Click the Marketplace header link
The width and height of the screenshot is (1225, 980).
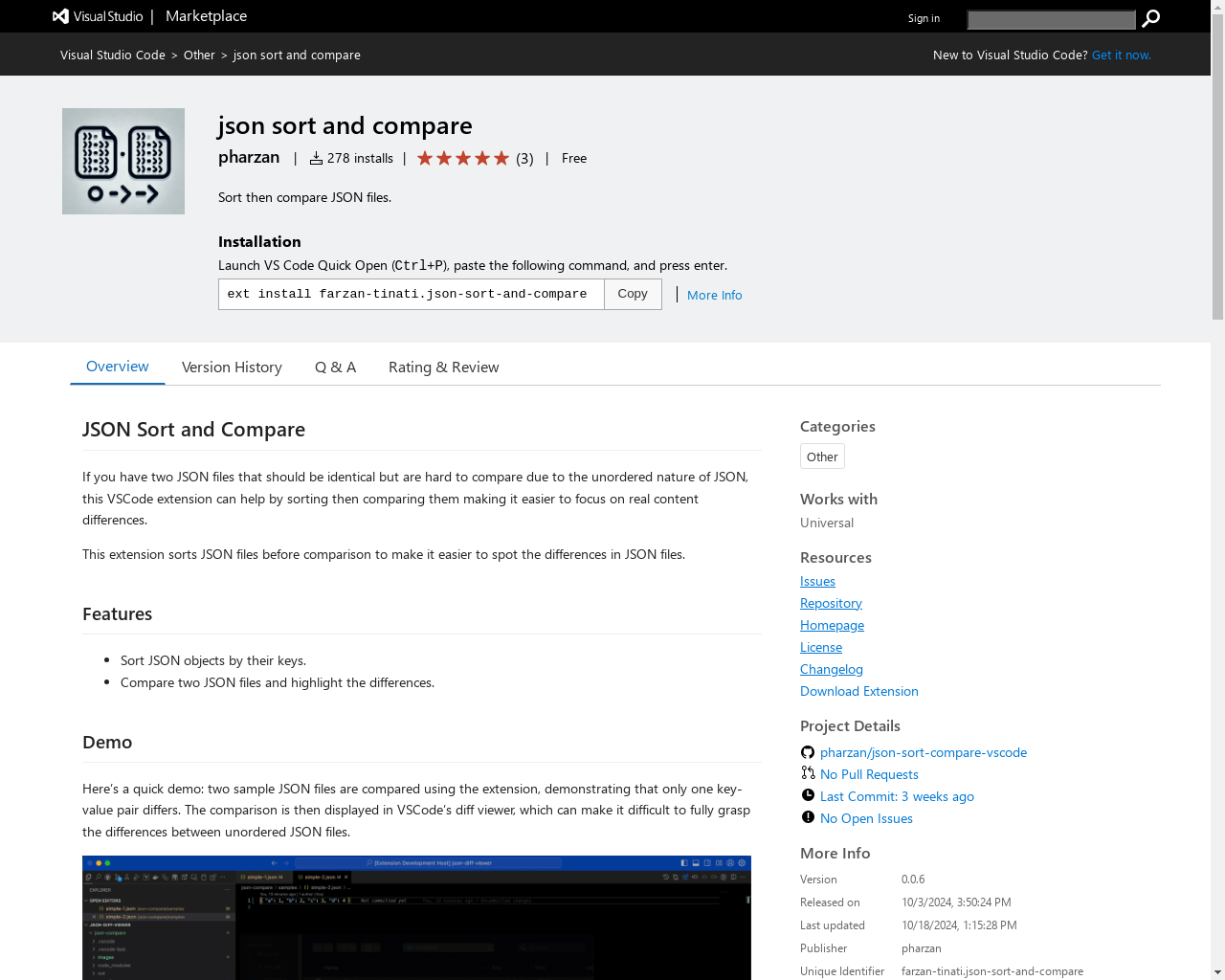click(x=206, y=16)
